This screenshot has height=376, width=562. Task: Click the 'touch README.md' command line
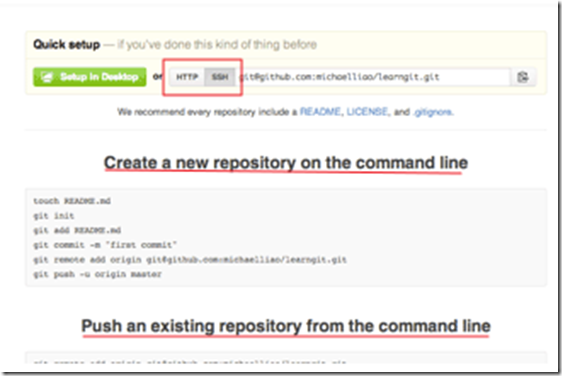click(72, 201)
